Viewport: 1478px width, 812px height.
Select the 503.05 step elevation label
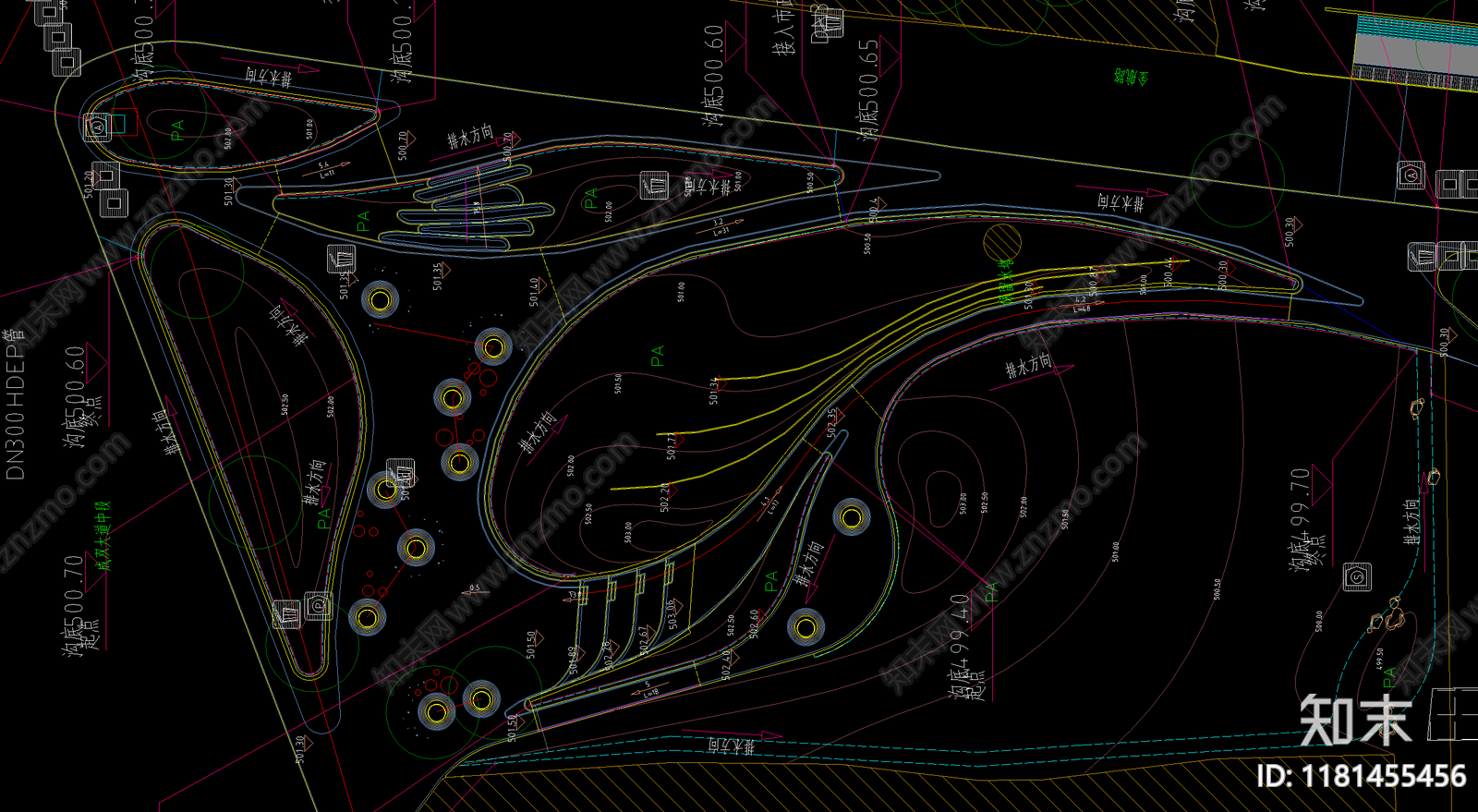coord(672,615)
